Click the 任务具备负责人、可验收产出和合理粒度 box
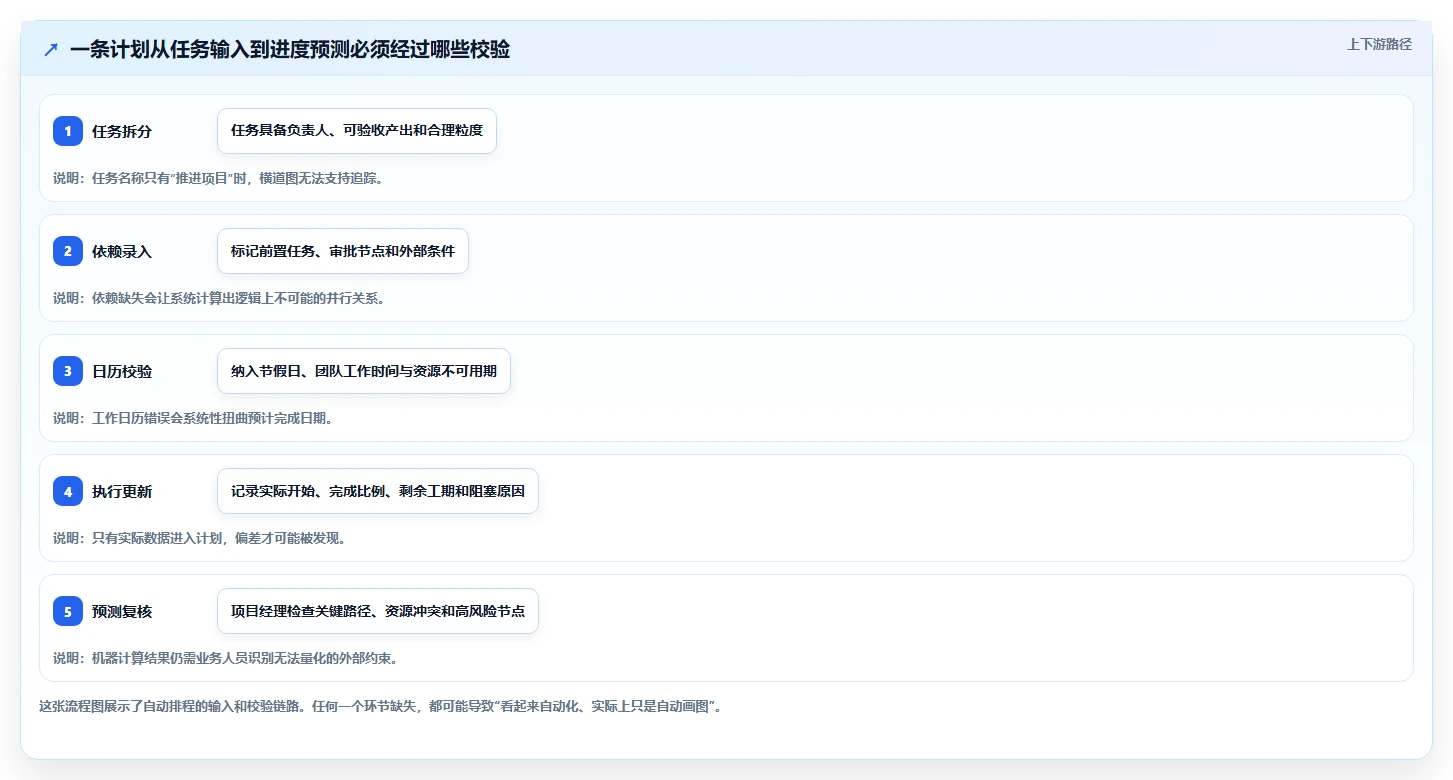This screenshot has width=1453, height=780. tap(357, 131)
